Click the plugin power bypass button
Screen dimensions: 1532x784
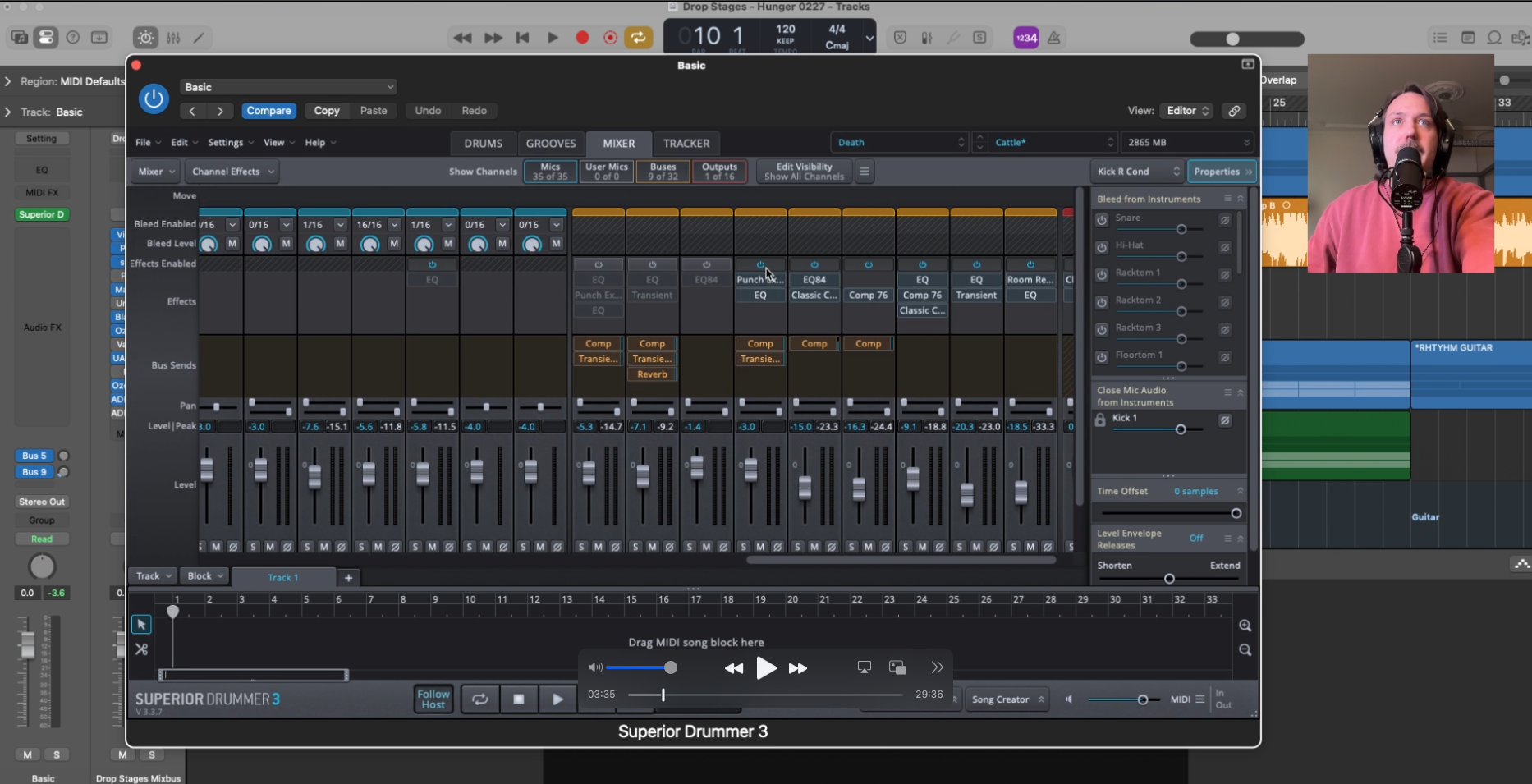154,99
